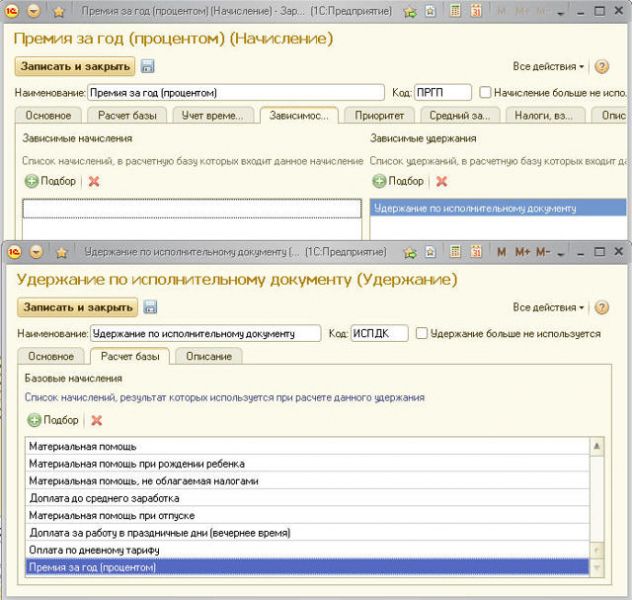This screenshot has width=632, height=600.
Task: Switch to Основное tab in Премия за год window
Action: pos(48,116)
